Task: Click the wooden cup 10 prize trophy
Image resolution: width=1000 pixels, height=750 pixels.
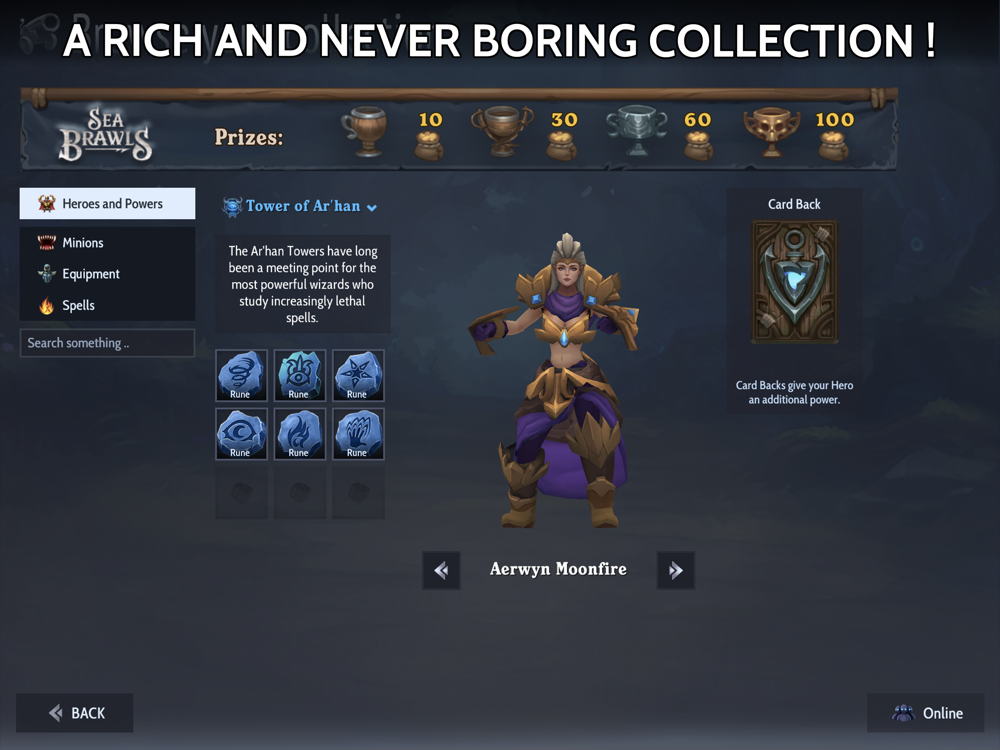Action: coord(365,132)
